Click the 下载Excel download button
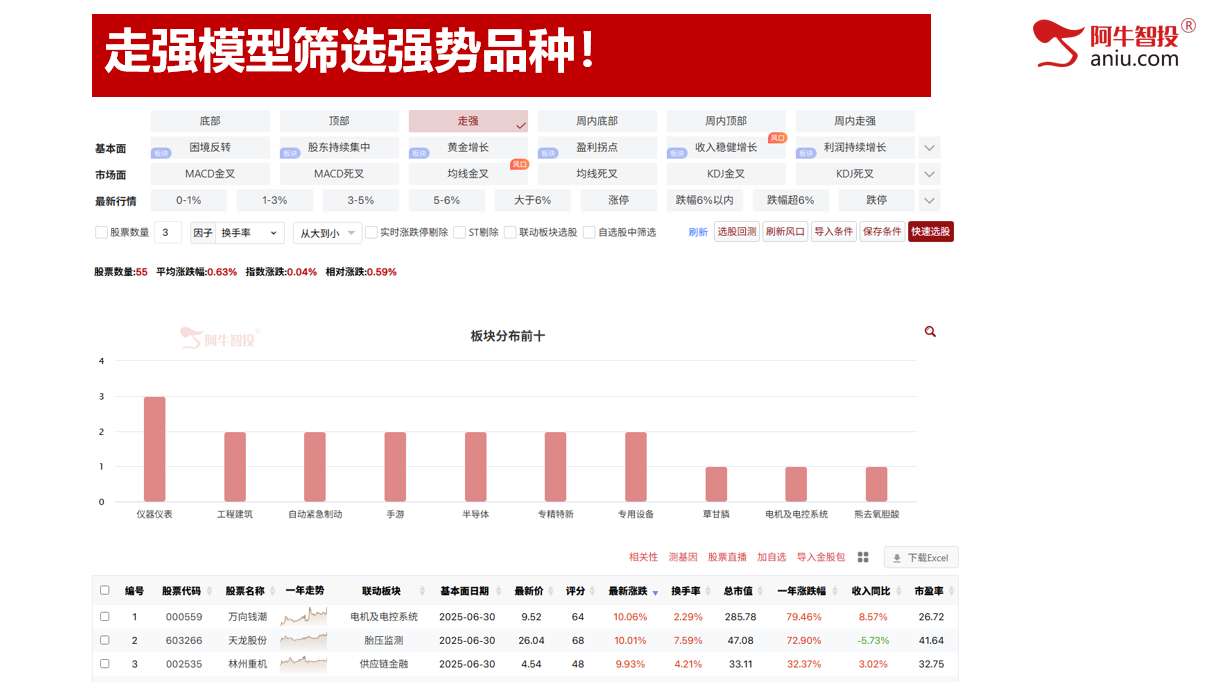This screenshot has width=1210, height=685. (x=921, y=557)
